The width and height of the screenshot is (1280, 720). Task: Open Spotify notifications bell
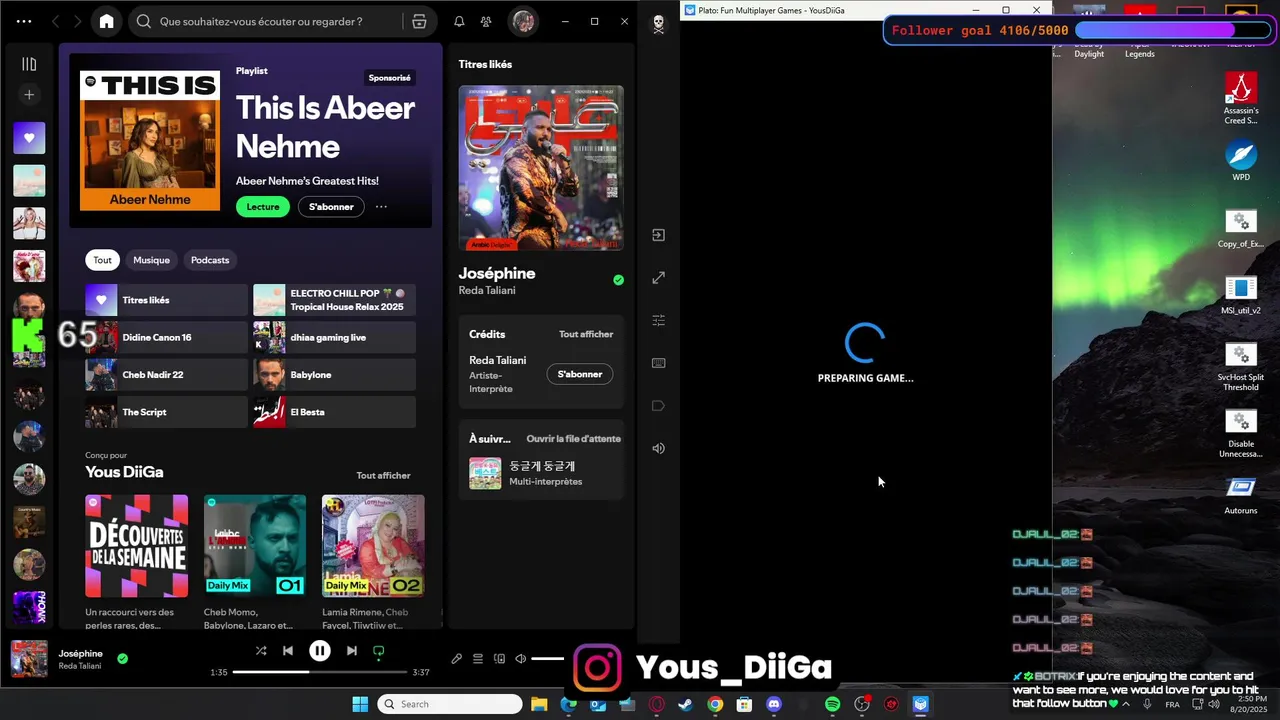coord(459,21)
